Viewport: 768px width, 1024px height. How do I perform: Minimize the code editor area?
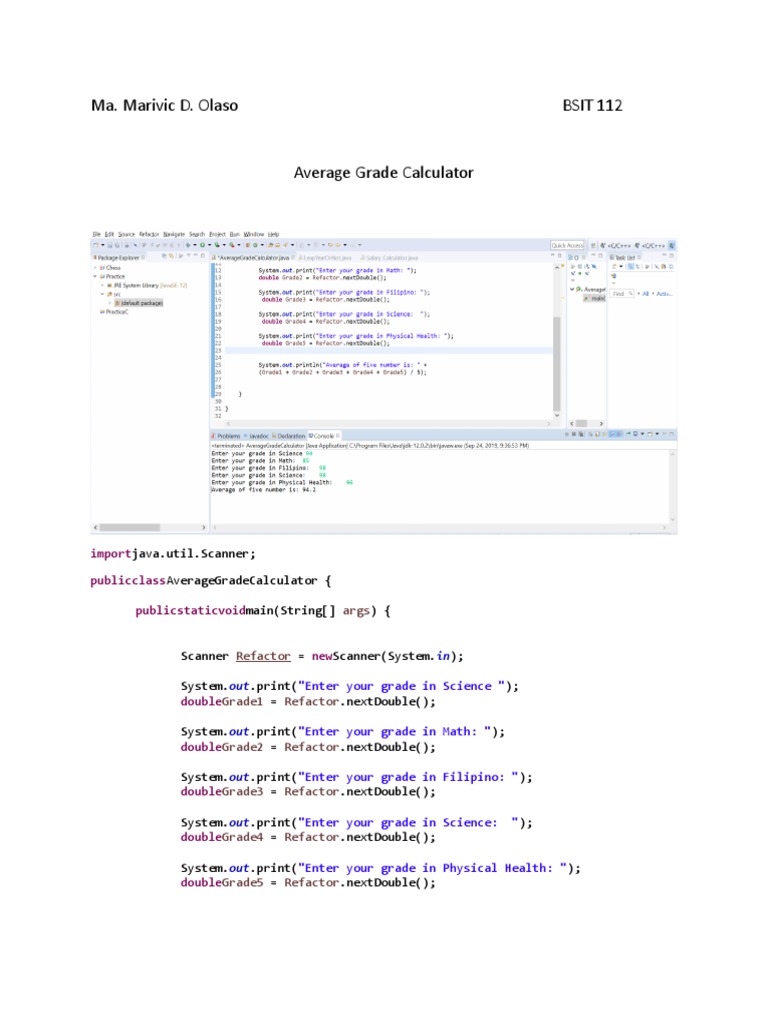point(552,255)
